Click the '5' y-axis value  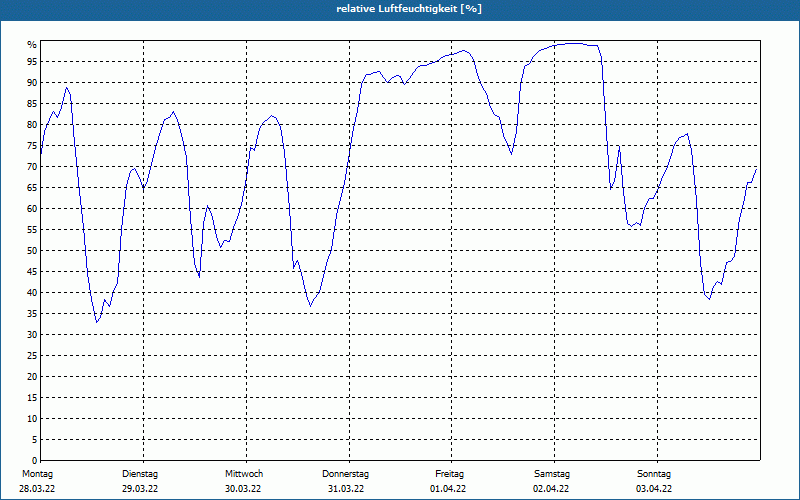coord(35,440)
